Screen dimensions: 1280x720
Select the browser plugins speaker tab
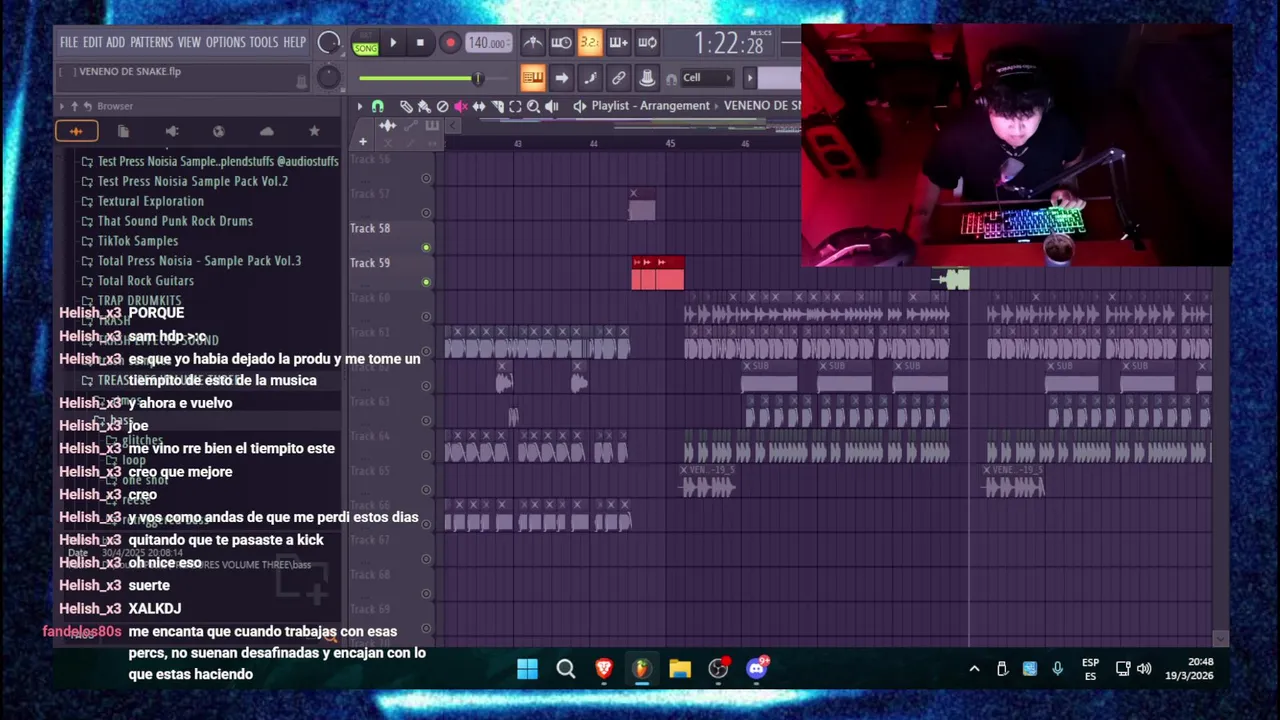[x=171, y=131]
